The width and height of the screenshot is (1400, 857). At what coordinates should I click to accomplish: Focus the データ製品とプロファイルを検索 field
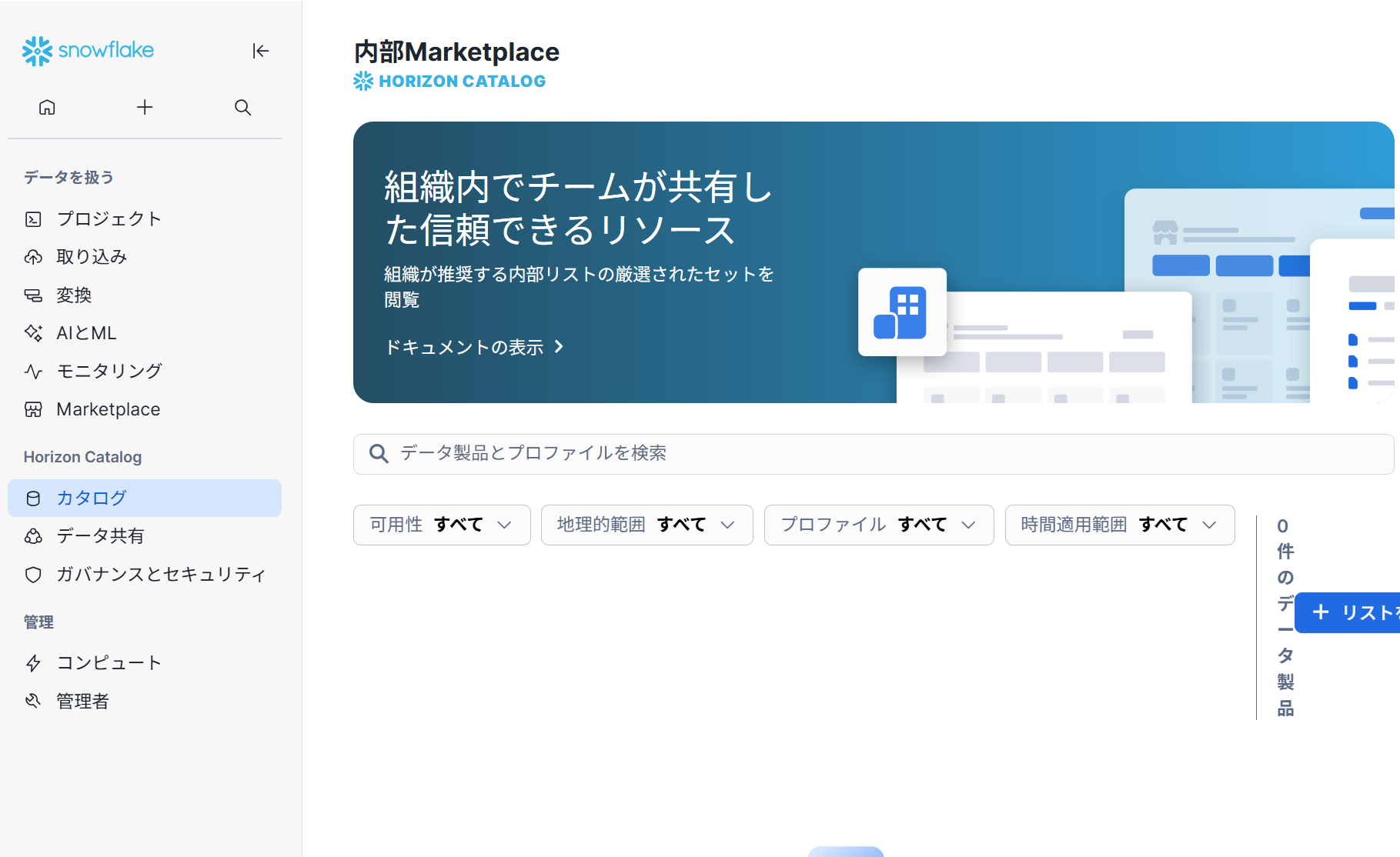[x=874, y=454]
